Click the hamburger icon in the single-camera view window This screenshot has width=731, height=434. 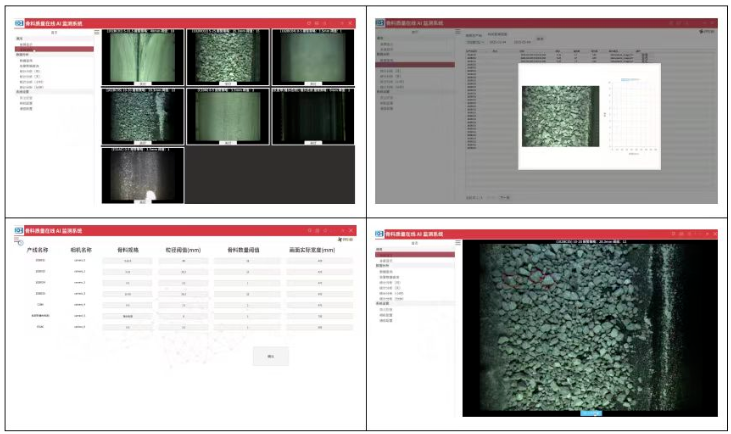[x=457, y=243]
